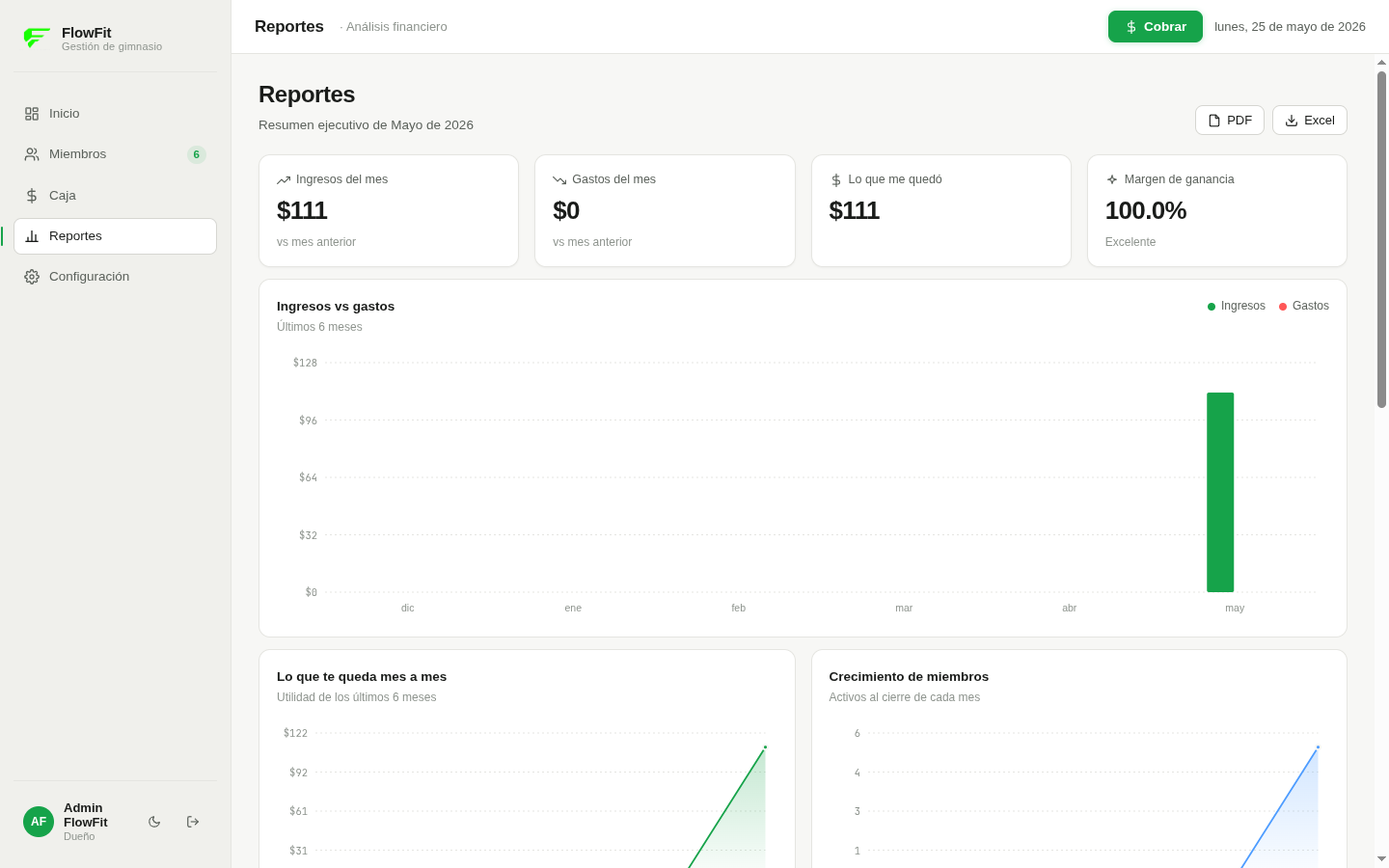Download the report as Excel
Viewport: 1389px width, 868px height.
pyautogui.click(x=1309, y=121)
